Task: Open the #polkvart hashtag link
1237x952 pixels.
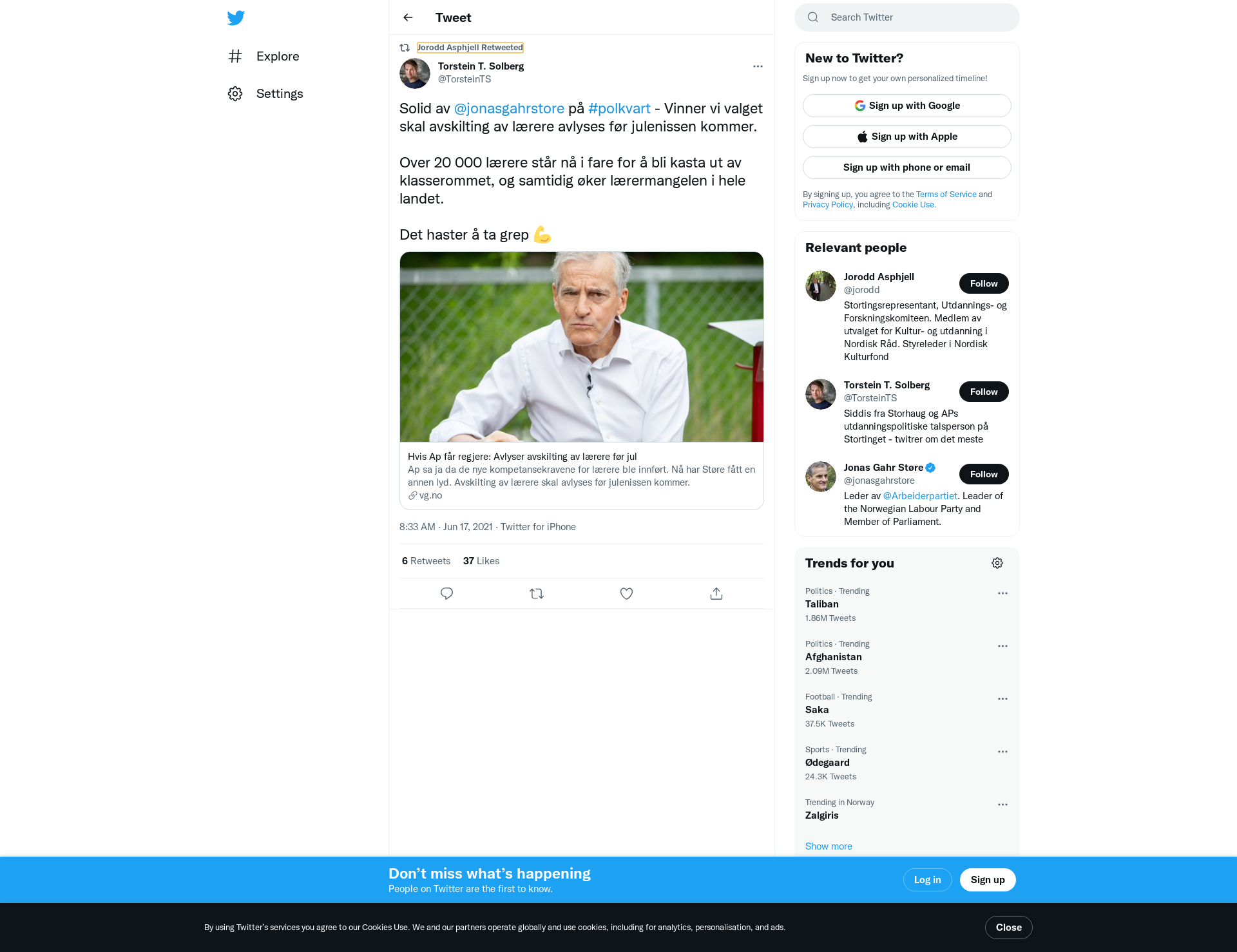Action: 619,108
